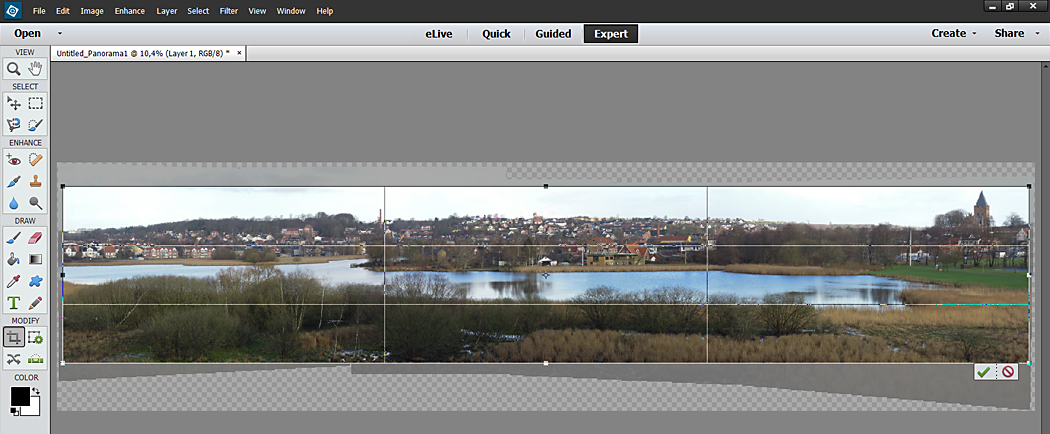Select the Paint Bucket tool
The image size is (1050, 434).
pyautogui.click(x=13, y=259)
